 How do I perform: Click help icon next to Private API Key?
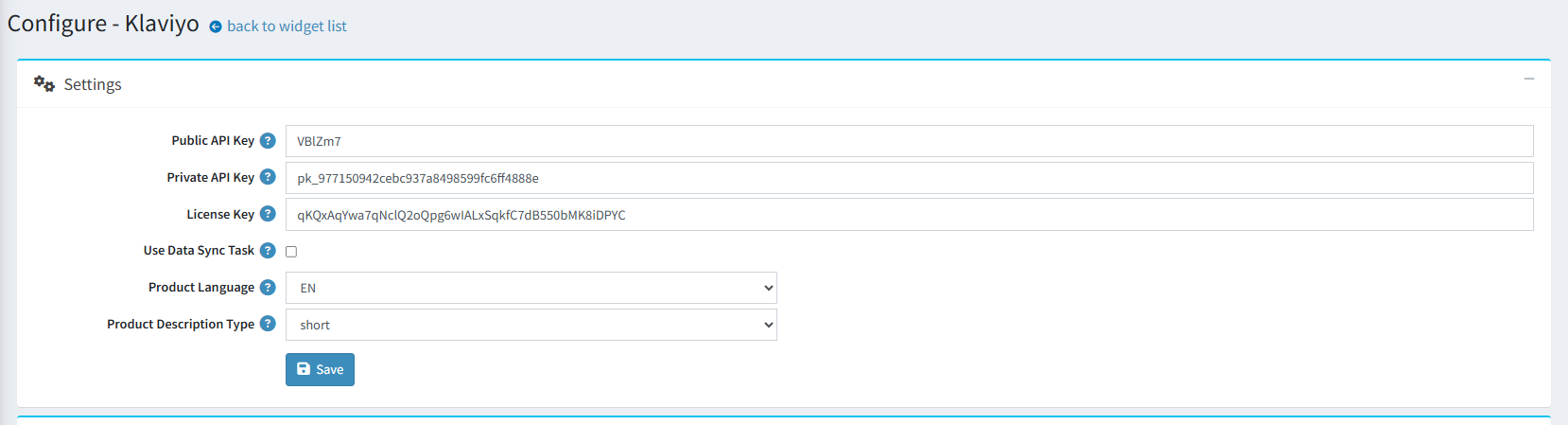click(x=268, y=177)
